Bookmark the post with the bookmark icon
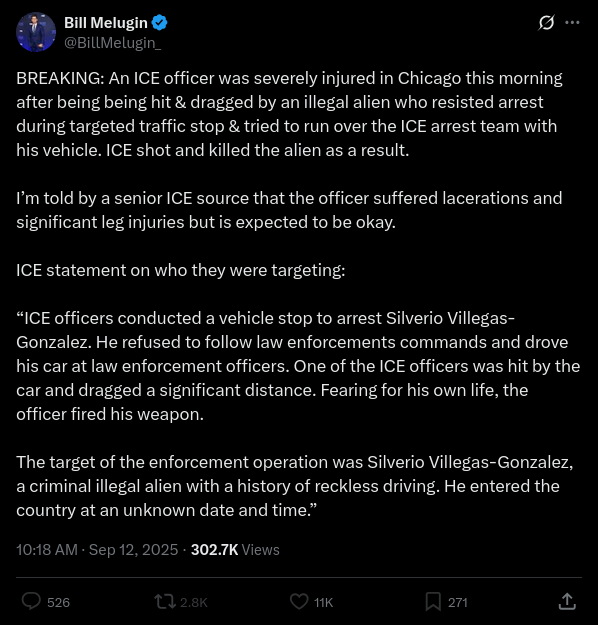The image size is (598, 625). [x=433, y=601]
